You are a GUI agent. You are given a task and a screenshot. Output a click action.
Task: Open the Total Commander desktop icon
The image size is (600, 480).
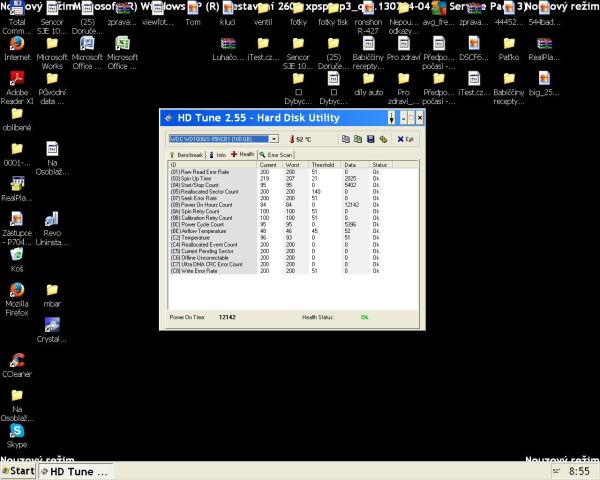click(17, 17)
